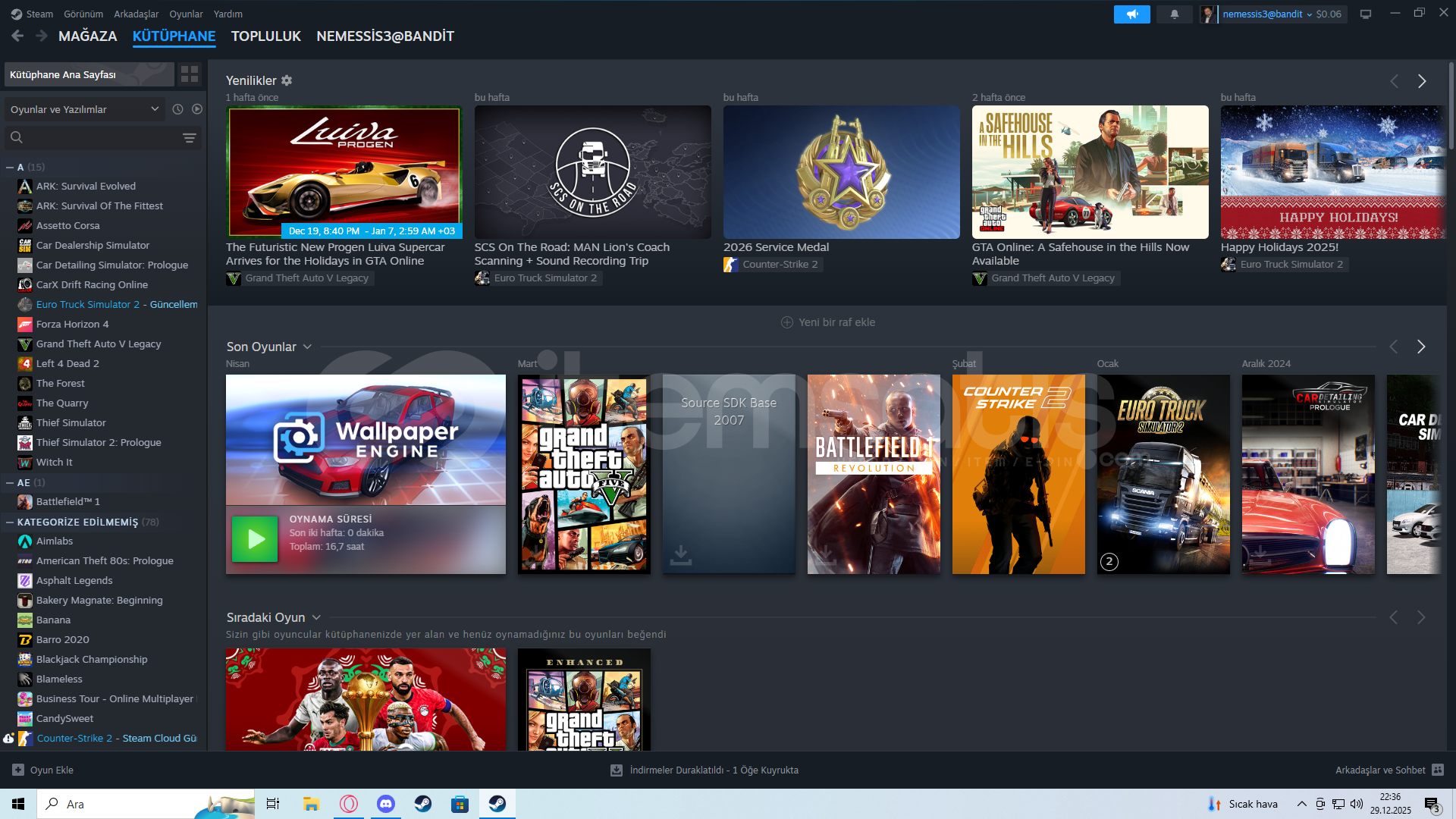Click the announcements megaphone icon
Image resolution: width=1456 pixels, height=819 pixels.
click(x=1131, y=14)
